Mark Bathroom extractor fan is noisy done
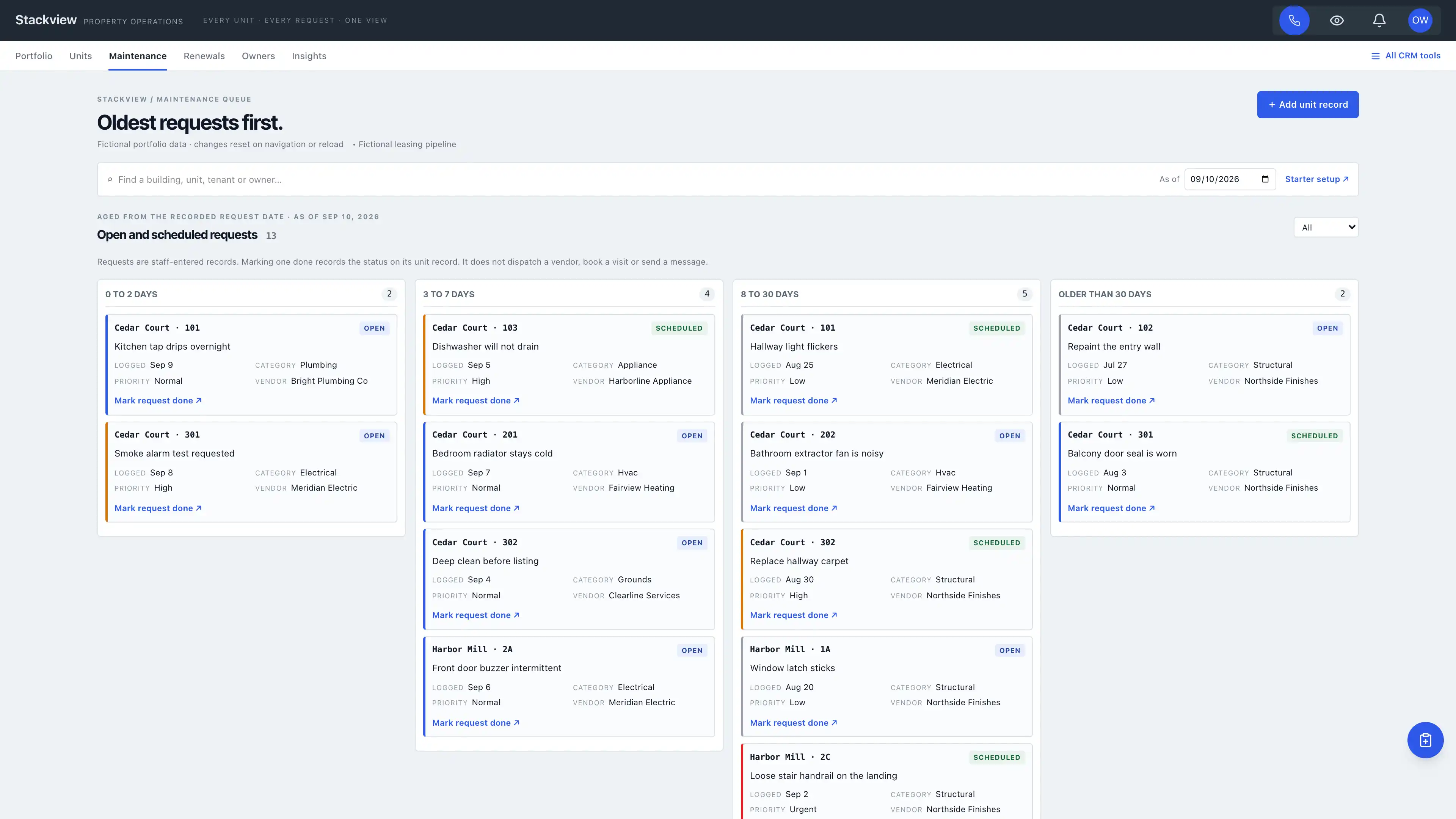The width and height of the screenshot is (1456, 819). coord(794,508)
